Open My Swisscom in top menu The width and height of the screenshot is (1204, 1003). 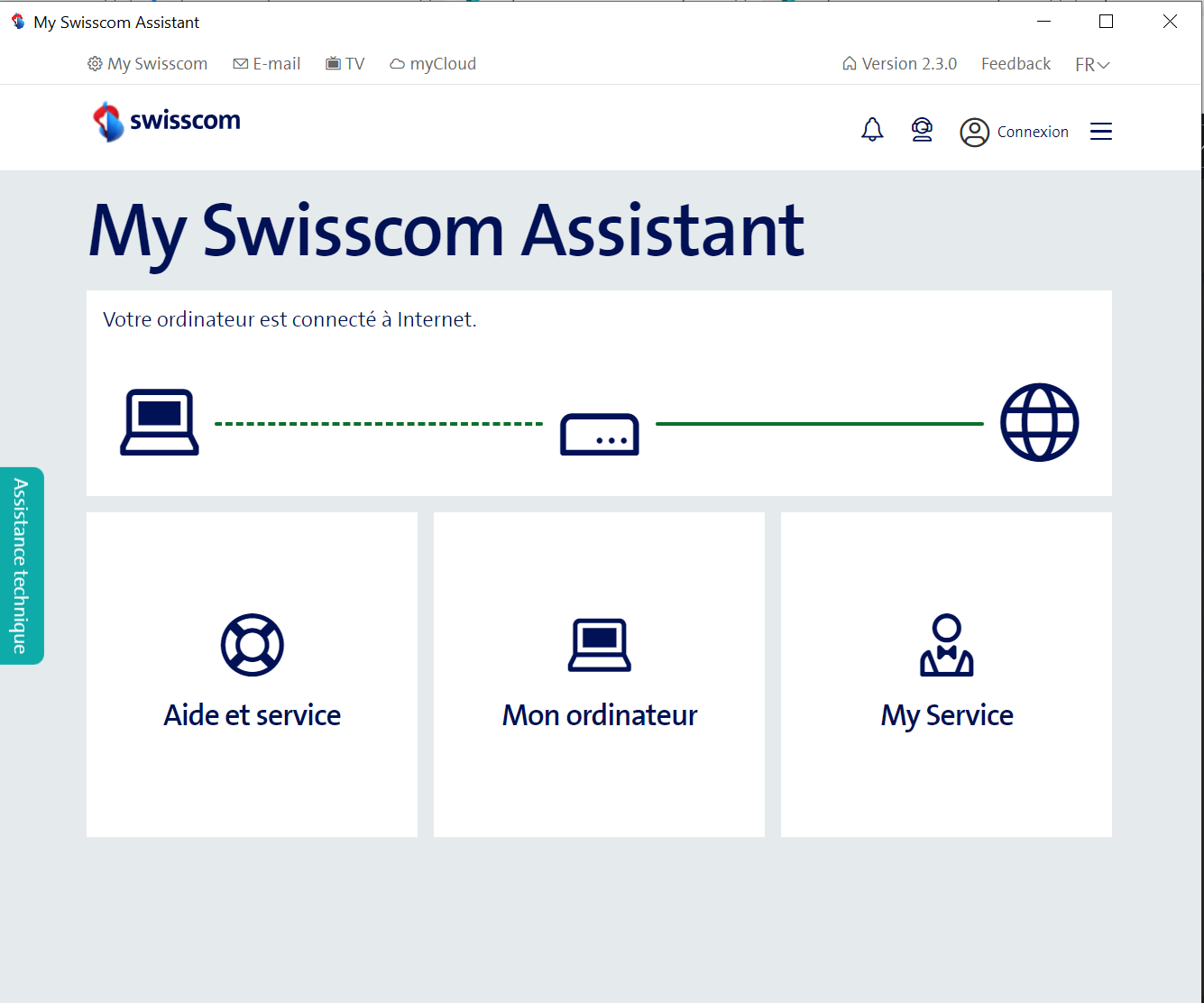pos(148,64)
